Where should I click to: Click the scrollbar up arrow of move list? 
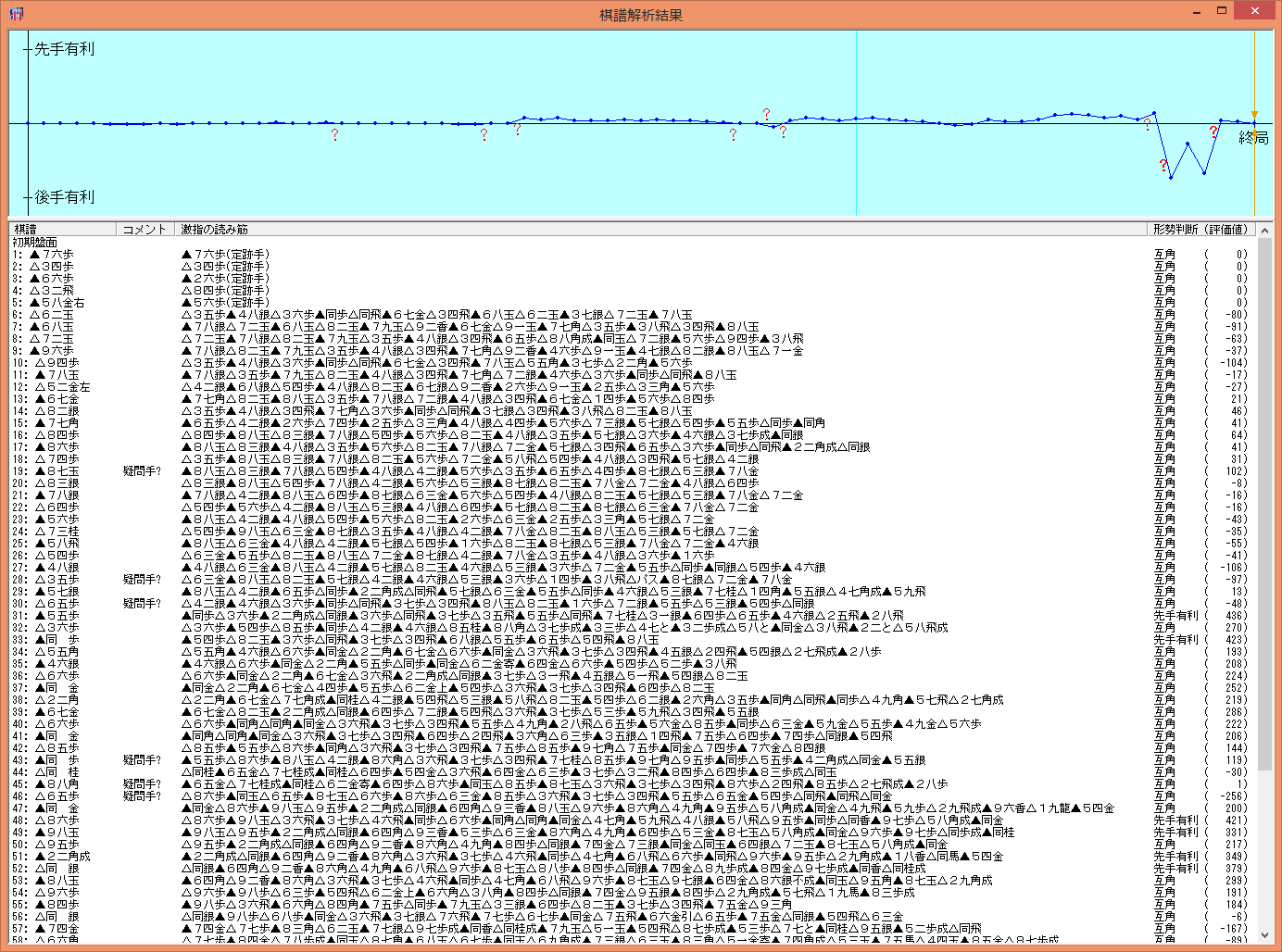coord(1264,230)
